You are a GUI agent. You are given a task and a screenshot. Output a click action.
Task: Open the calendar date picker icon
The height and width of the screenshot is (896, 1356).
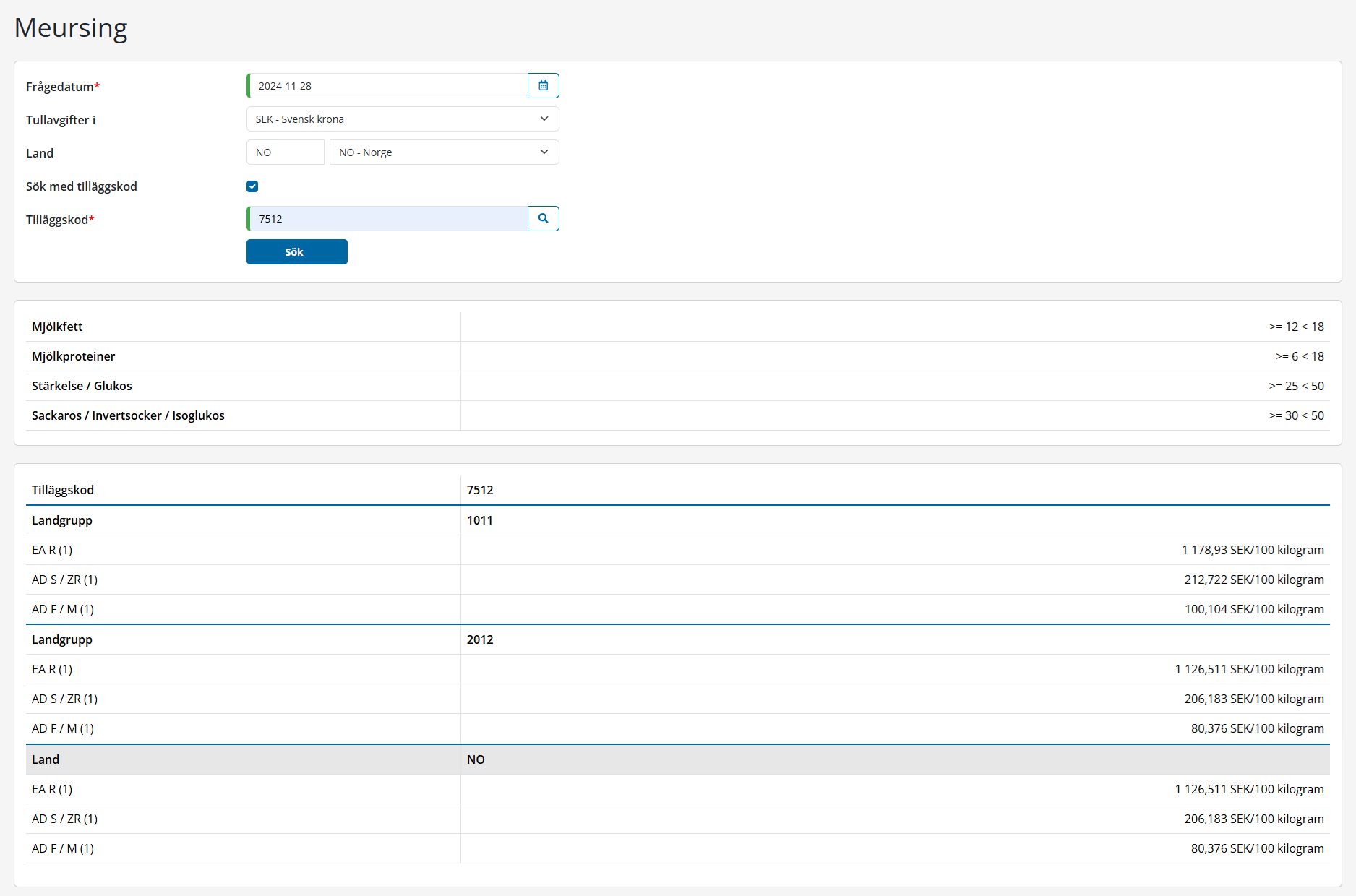(543, 86)
